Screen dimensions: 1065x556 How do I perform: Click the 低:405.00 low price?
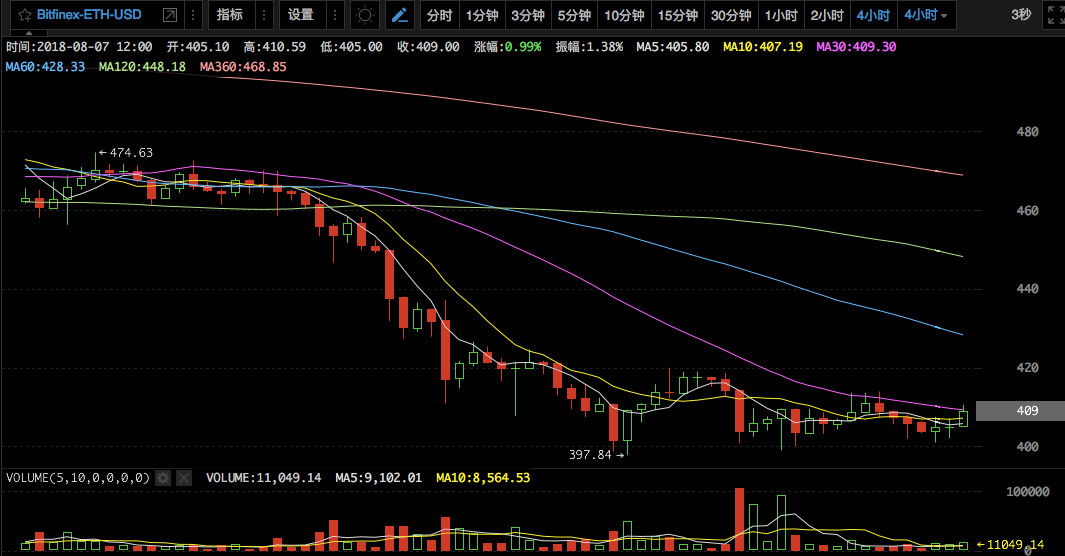click(352, 47)
